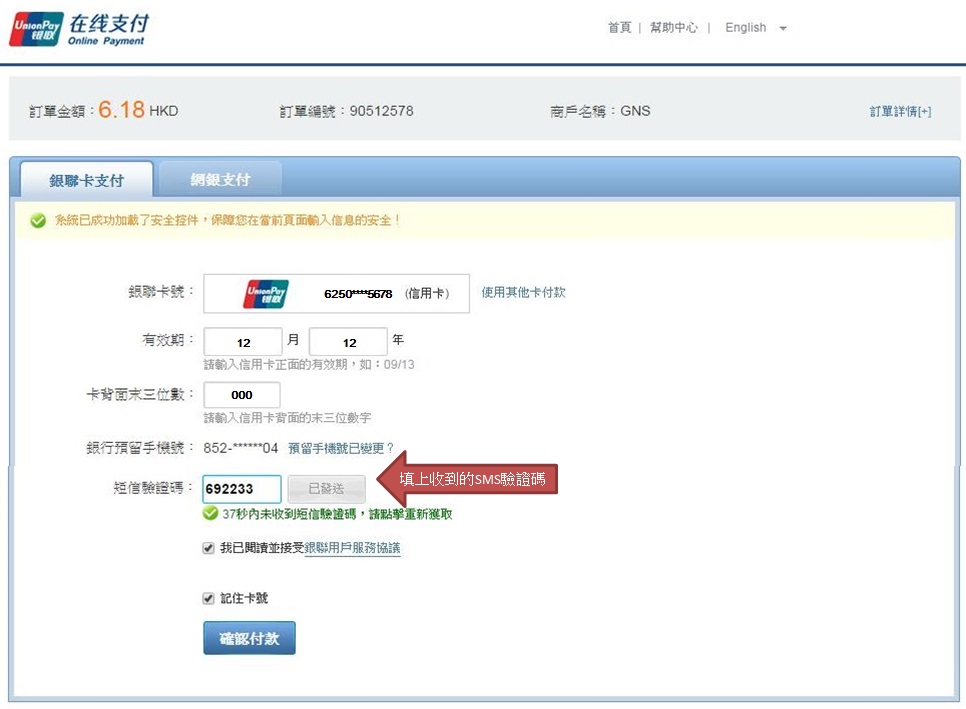Click order number 90512578 text
The image size is (966, 709).
(381, 111)
